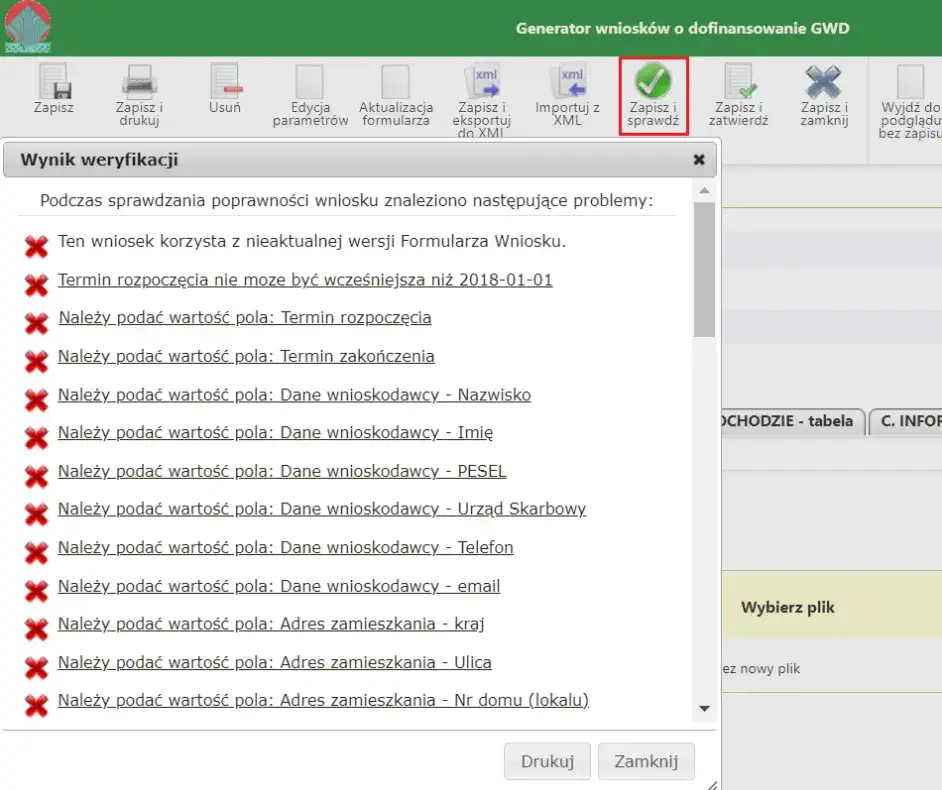Click Importuj z XML icon

(x=568, y=82)
